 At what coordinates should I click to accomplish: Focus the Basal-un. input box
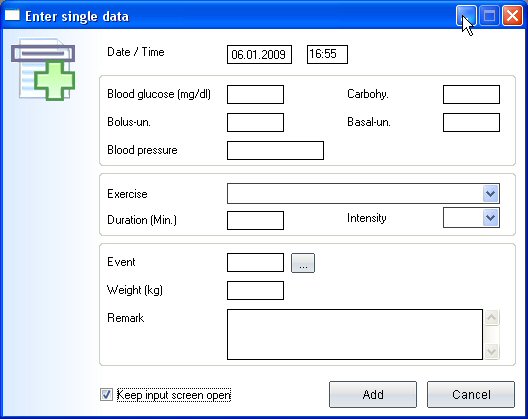[471, 122]
